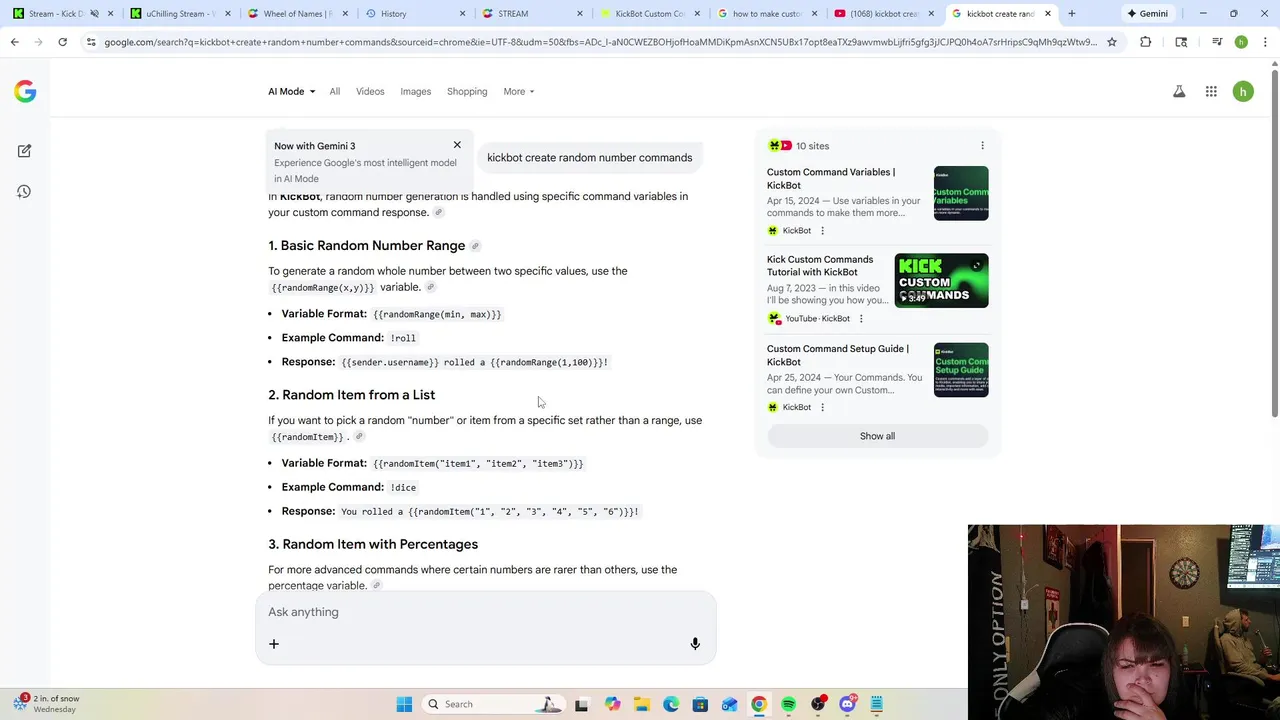Activate microphone voice input
The height and width of the screenshot is (720, 1280).
[695, 644]
